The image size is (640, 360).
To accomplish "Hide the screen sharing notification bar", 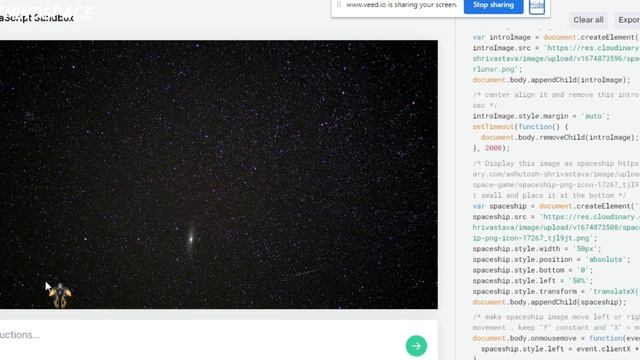I will tap(537, 6).
